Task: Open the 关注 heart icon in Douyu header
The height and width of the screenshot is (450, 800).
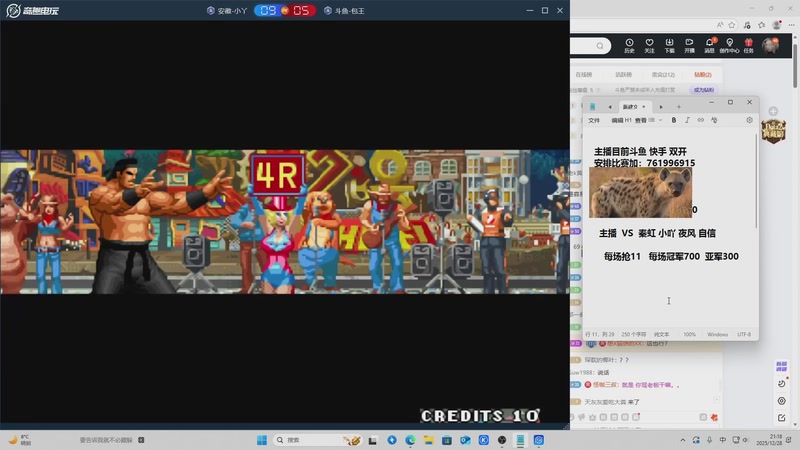Action: click(x=649, y=45)
